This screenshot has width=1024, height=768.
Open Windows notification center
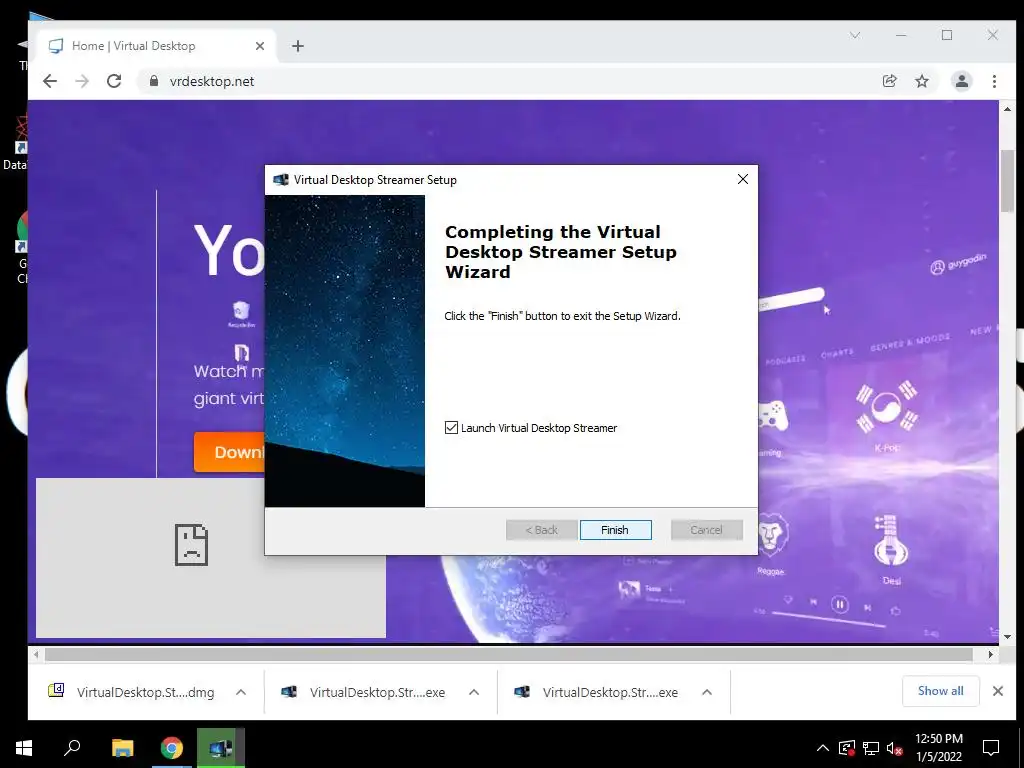(x=991, y=748)
